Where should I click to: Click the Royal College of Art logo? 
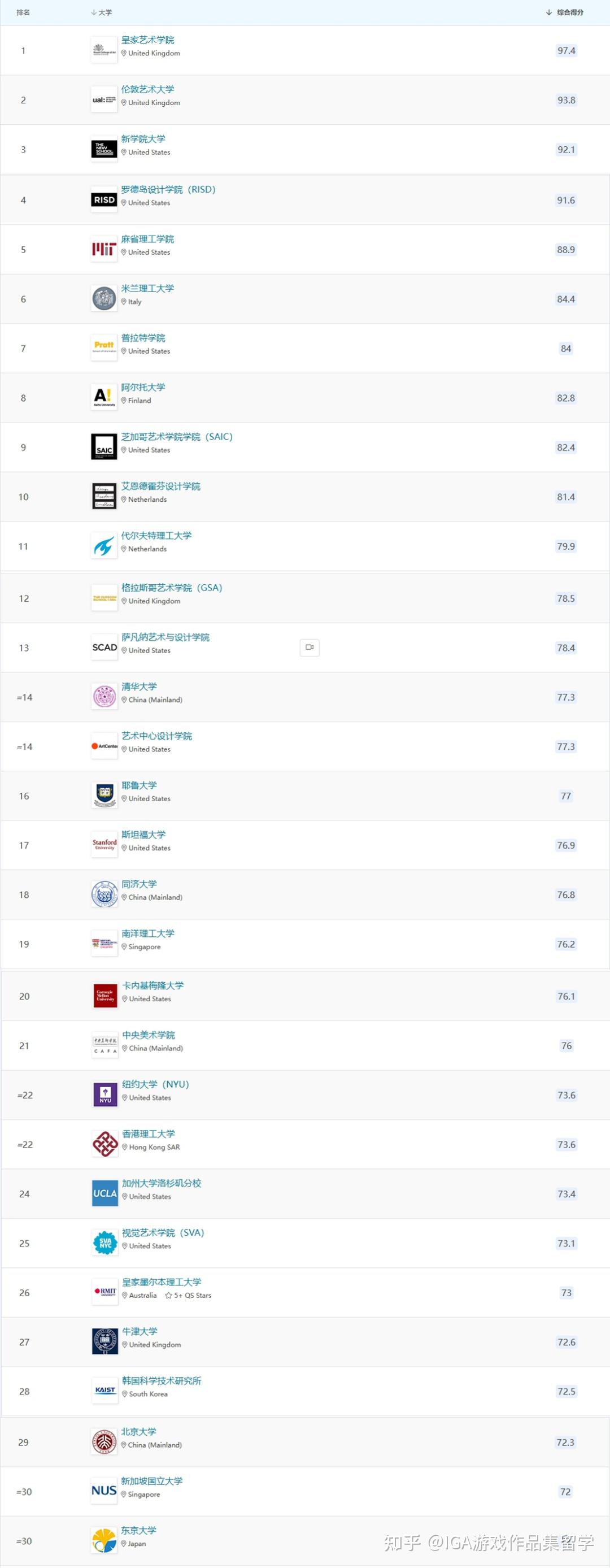(x=104, y=50)
